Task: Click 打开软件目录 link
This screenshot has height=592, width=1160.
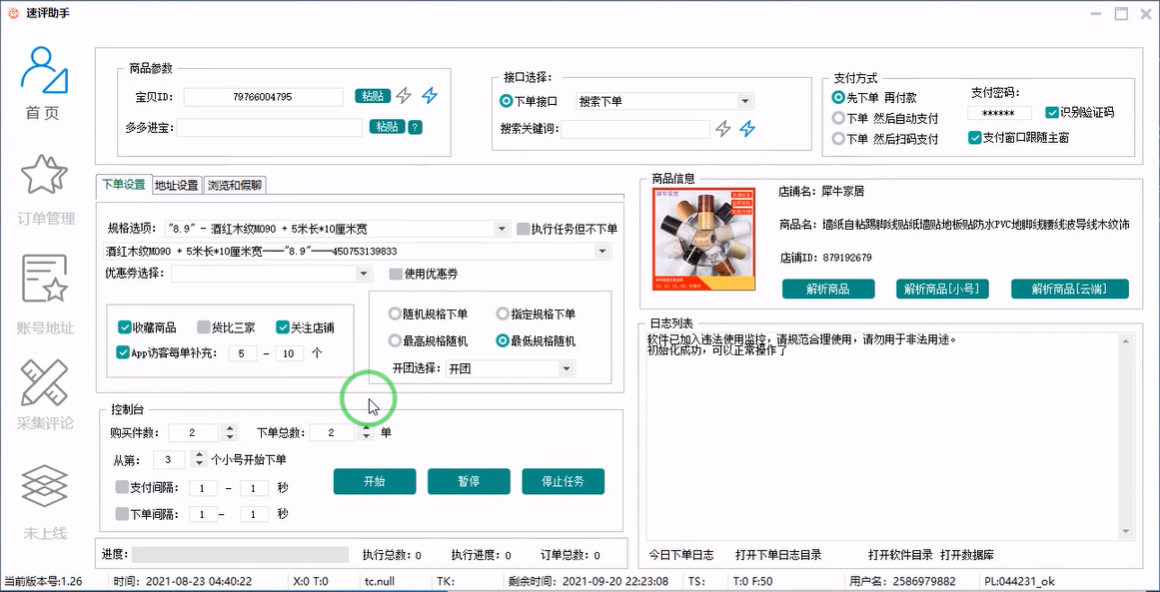Action: 900,555
